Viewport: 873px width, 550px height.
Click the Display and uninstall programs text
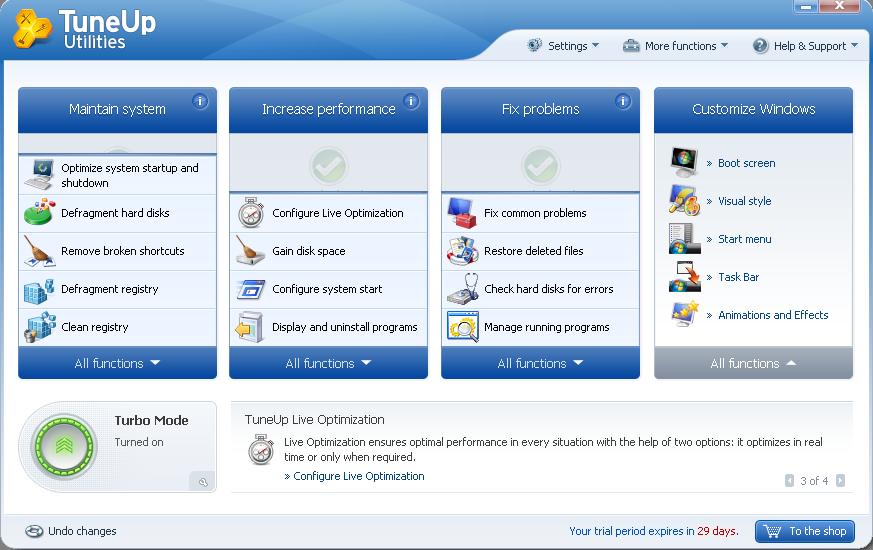(x=345, y=327)
